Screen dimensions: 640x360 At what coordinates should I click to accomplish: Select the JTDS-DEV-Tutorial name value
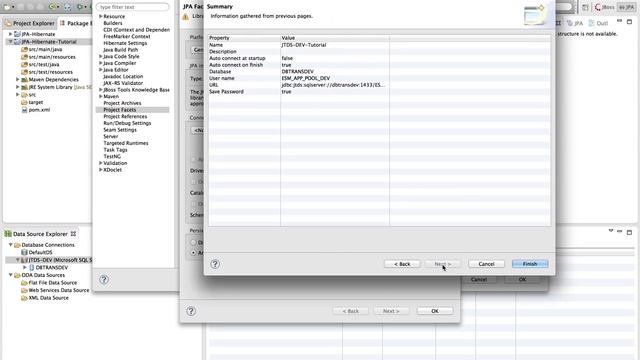(x=304, y=45)
